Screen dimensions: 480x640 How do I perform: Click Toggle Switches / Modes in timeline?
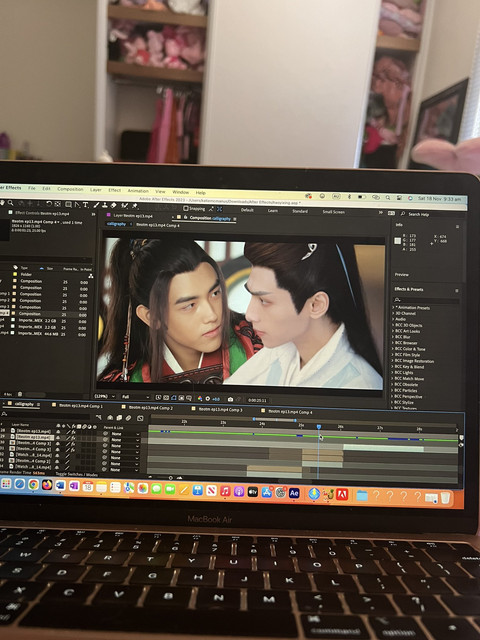tap(76, 475)
